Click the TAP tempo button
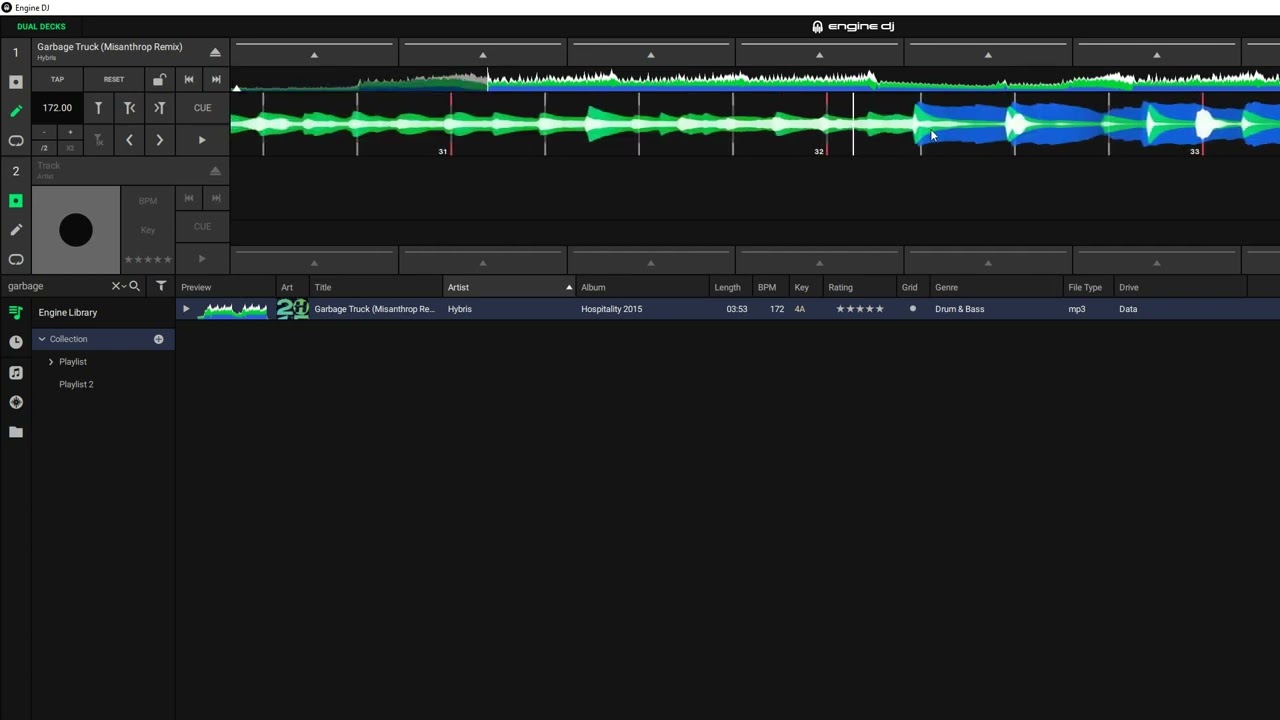Screen dimensions: 1280x720 (x=57, y=79)
